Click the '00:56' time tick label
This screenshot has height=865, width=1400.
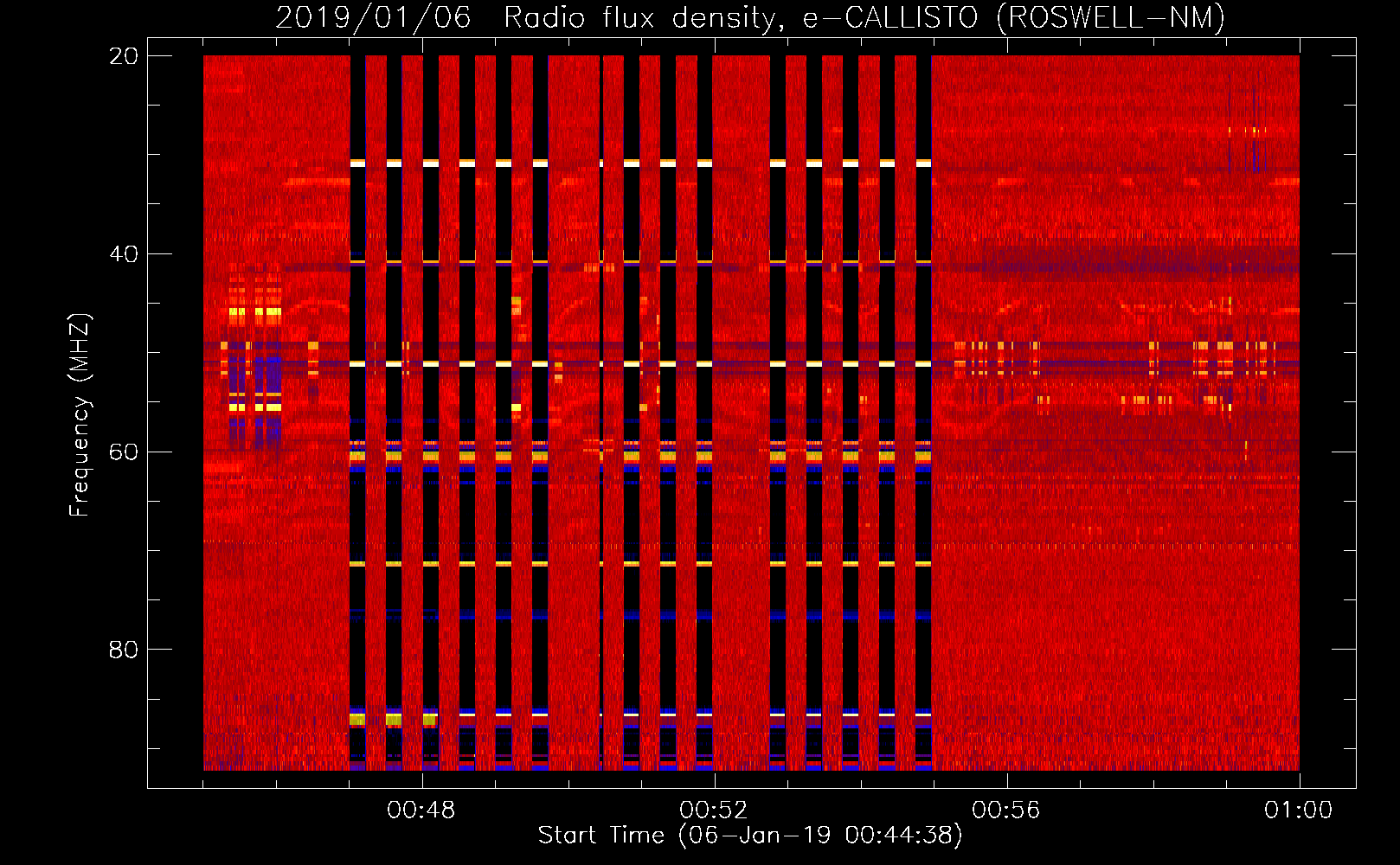point(1006,811)
